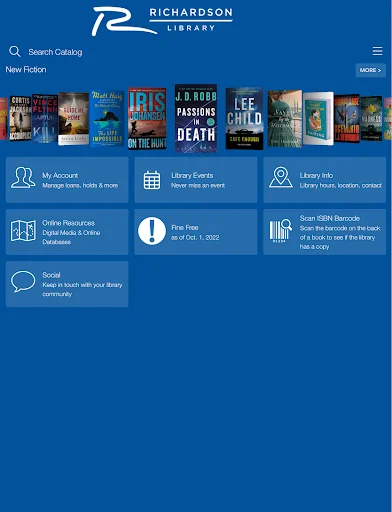Click the Richardson Library logo

tap(162, 21)
